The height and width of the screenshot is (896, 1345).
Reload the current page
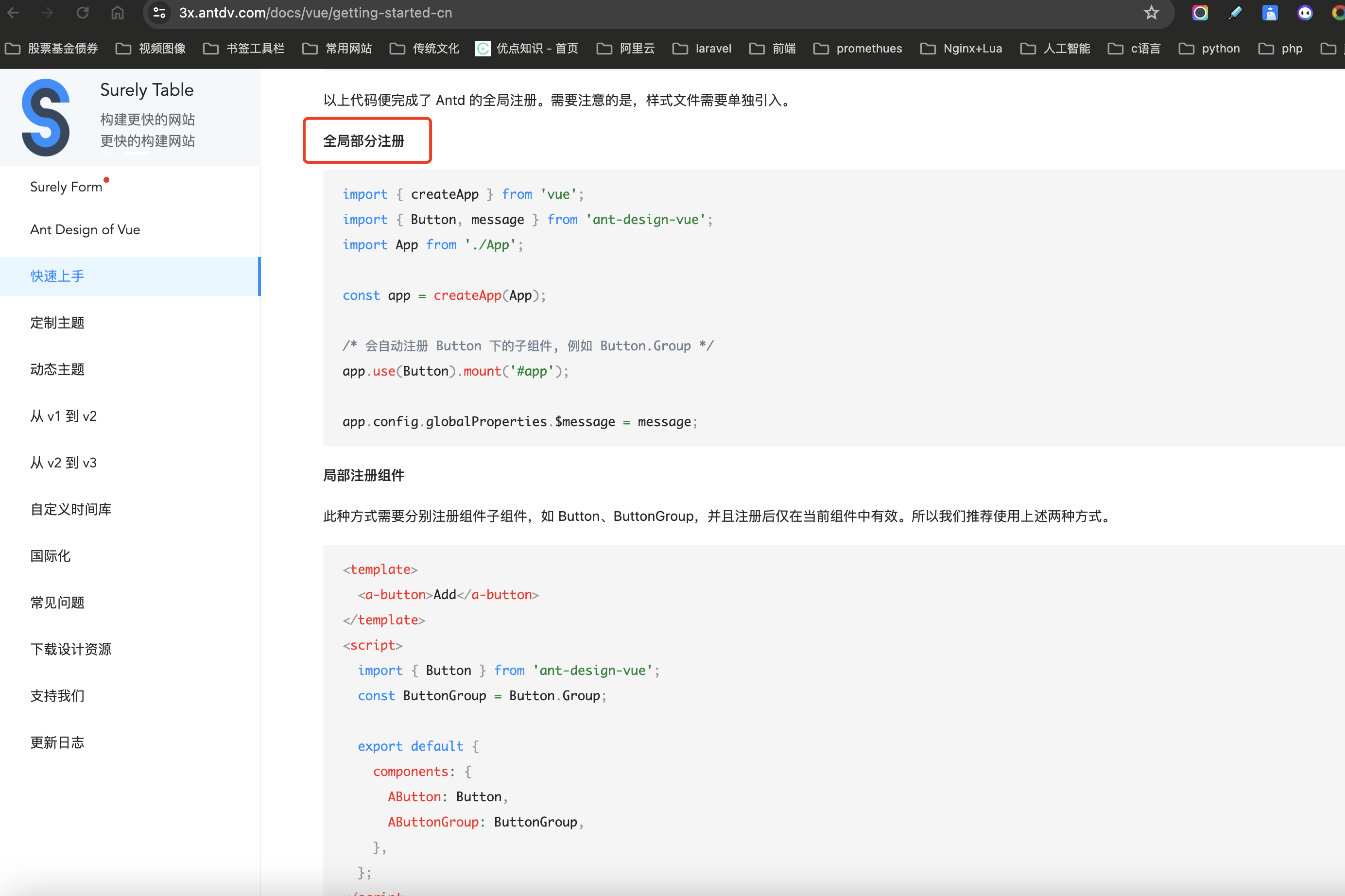click(83, 13)
